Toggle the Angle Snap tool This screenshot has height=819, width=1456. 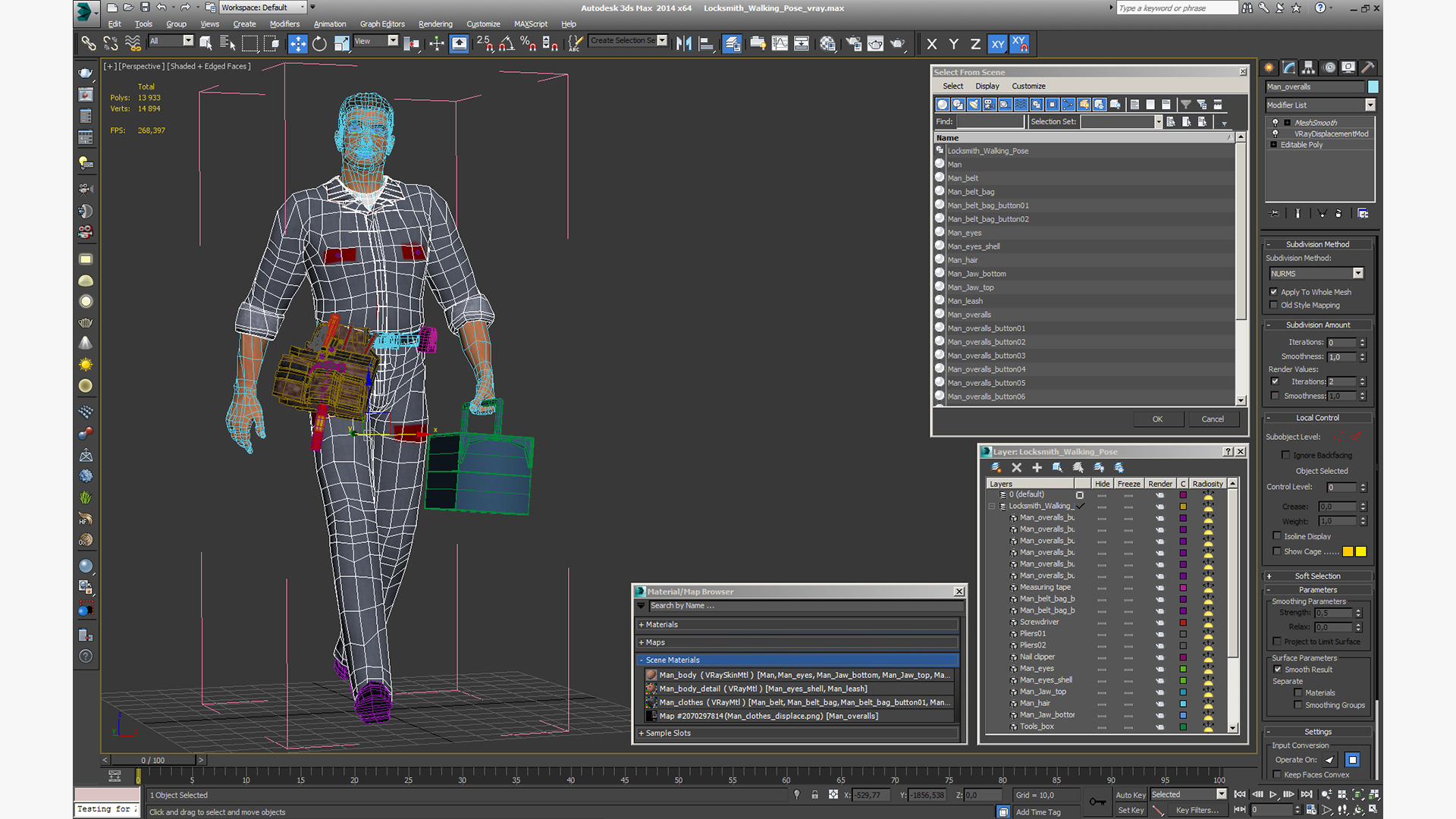(x=507, y=44)
